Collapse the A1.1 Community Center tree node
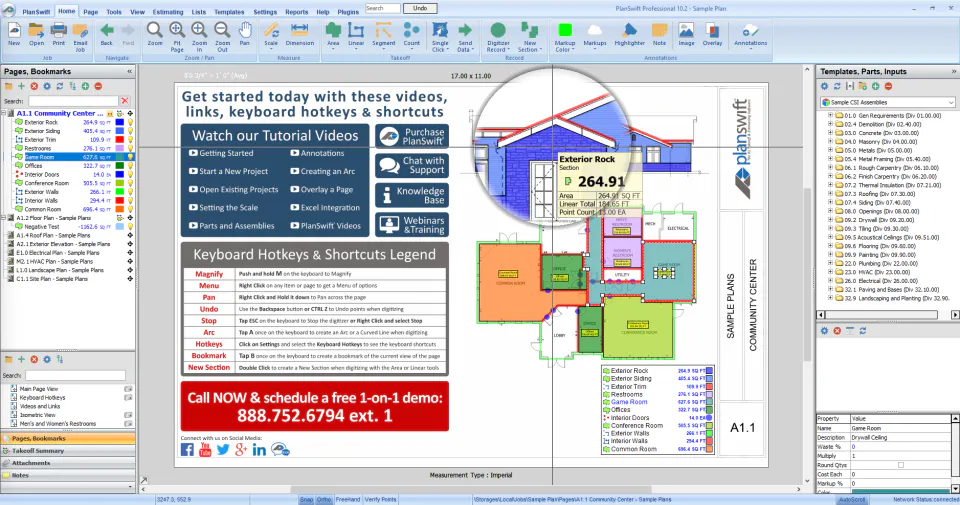 pos(4,113)
